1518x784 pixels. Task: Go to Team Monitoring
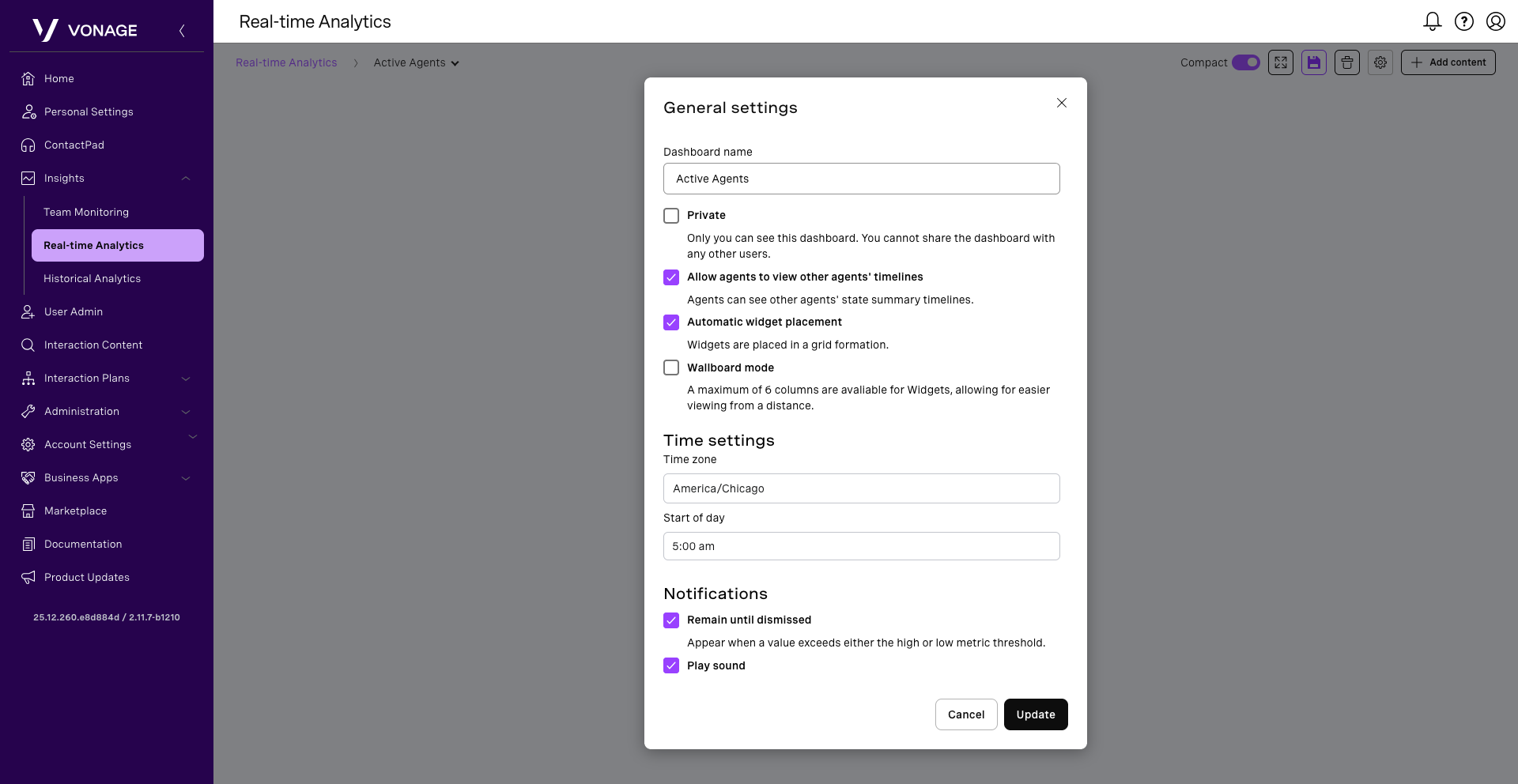[86, 213]
